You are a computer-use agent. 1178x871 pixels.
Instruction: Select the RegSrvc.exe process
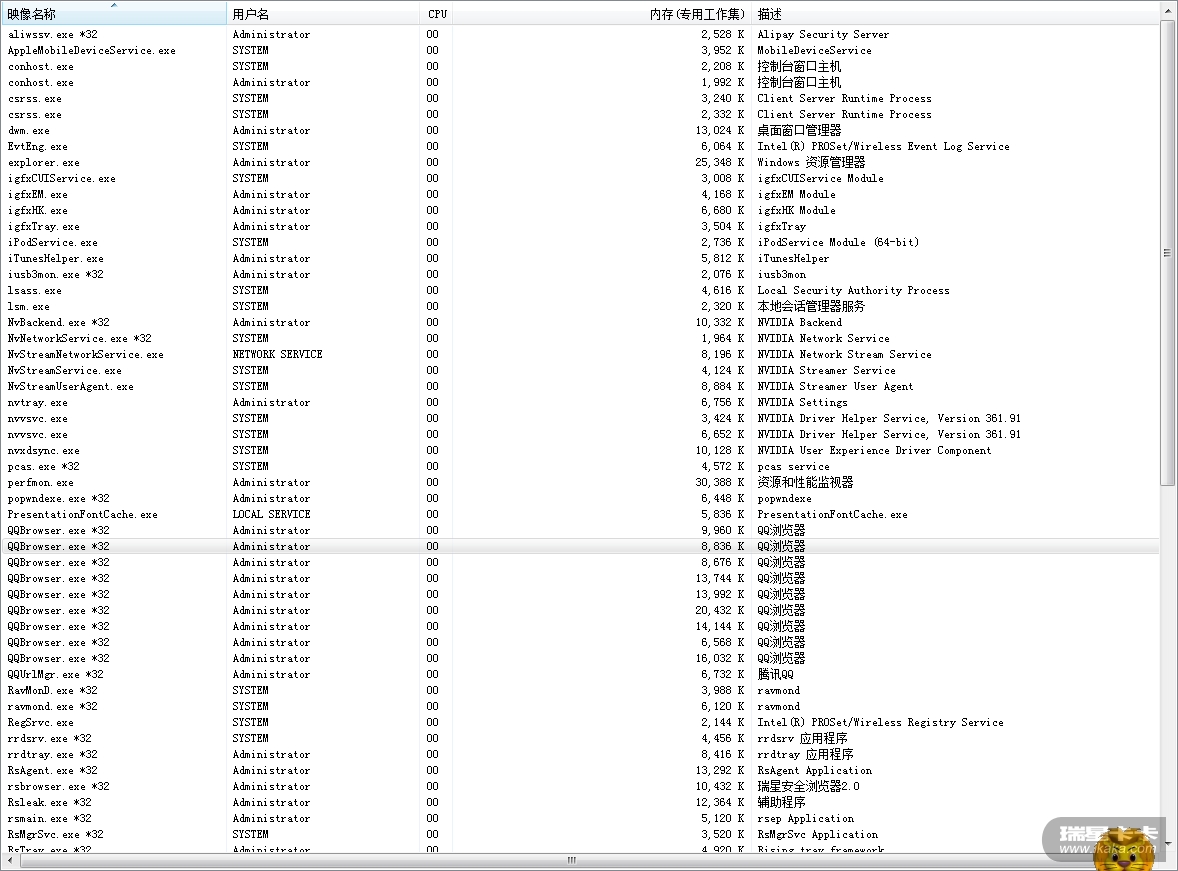point(580,722)
